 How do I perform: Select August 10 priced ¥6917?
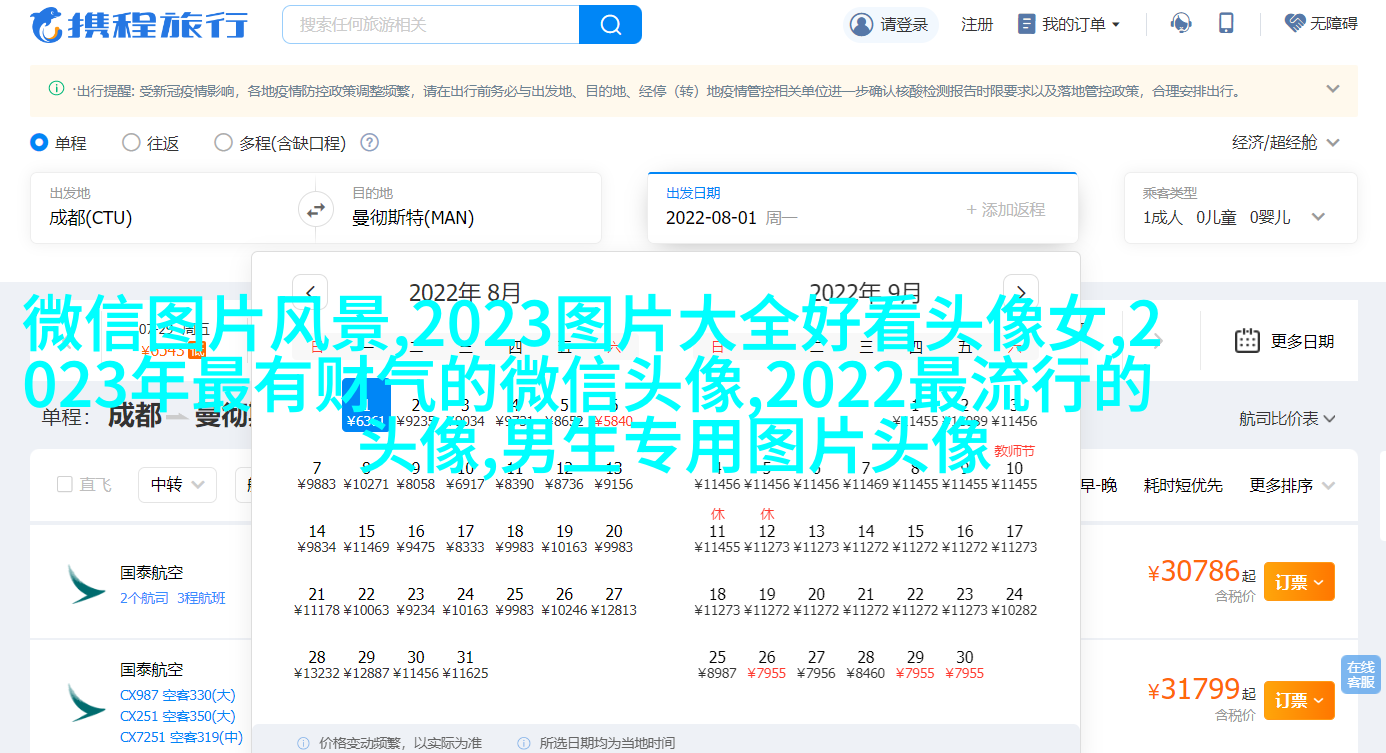[465, 475]
